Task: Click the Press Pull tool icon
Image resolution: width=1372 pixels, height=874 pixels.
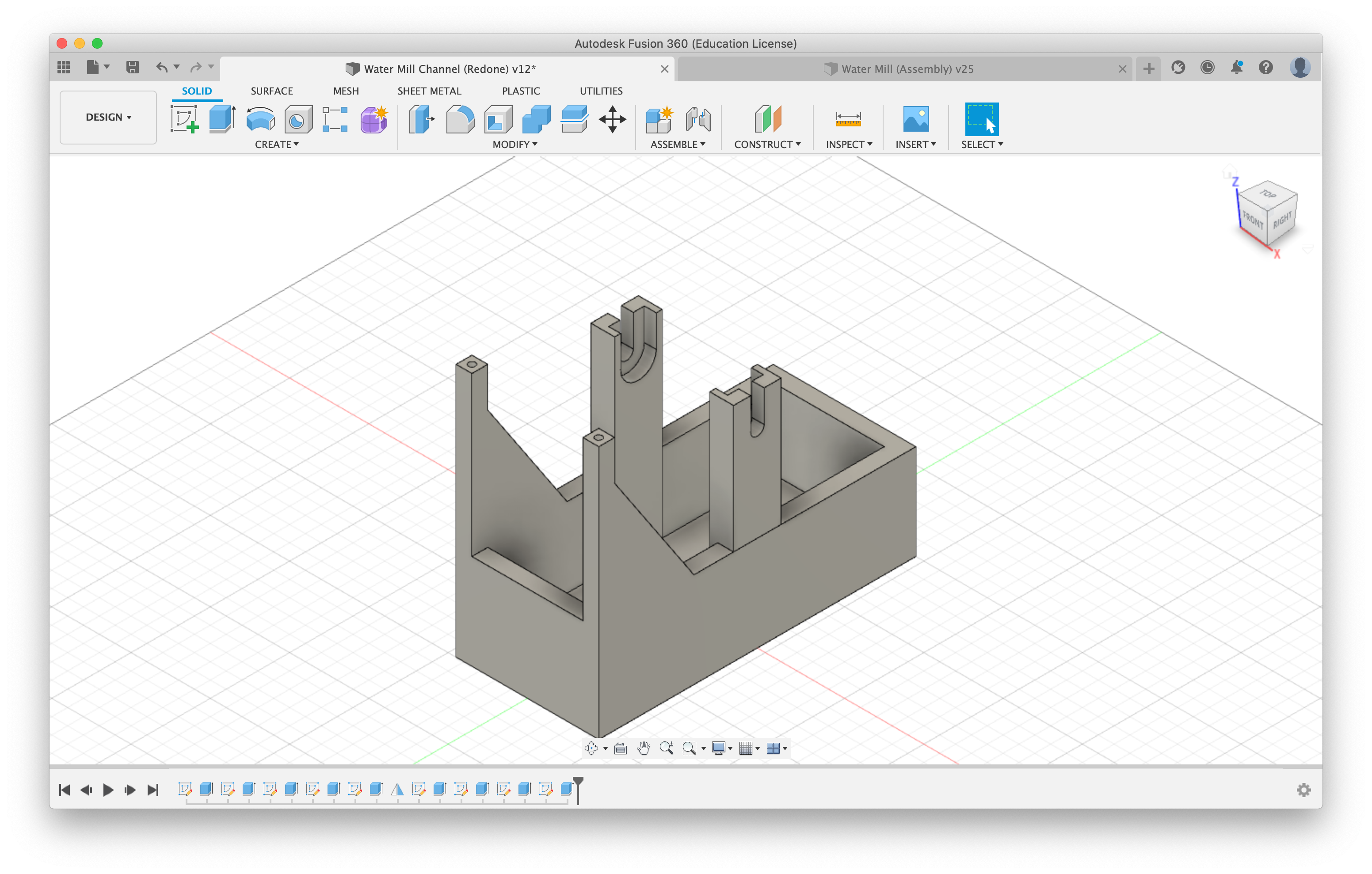Action: coord(422,119)
